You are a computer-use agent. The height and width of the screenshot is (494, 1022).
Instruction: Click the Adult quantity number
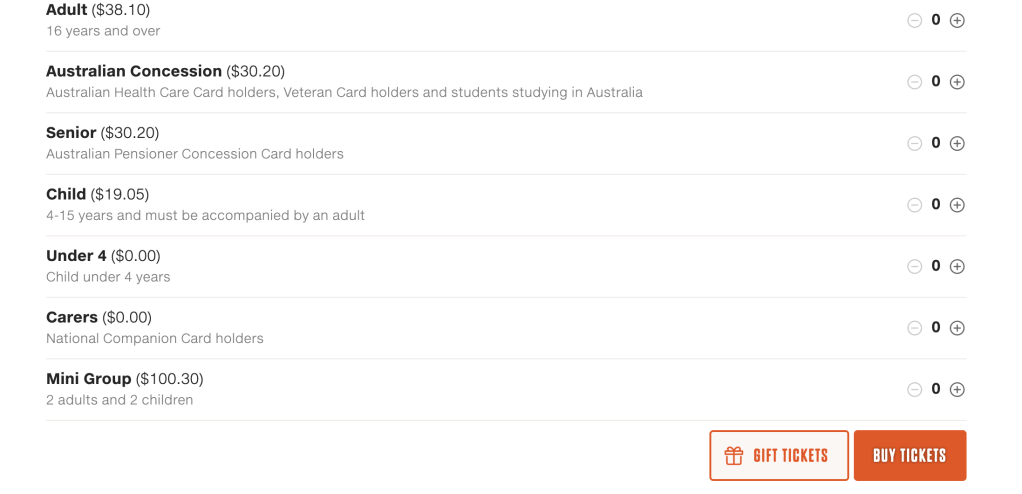point(936,19)
